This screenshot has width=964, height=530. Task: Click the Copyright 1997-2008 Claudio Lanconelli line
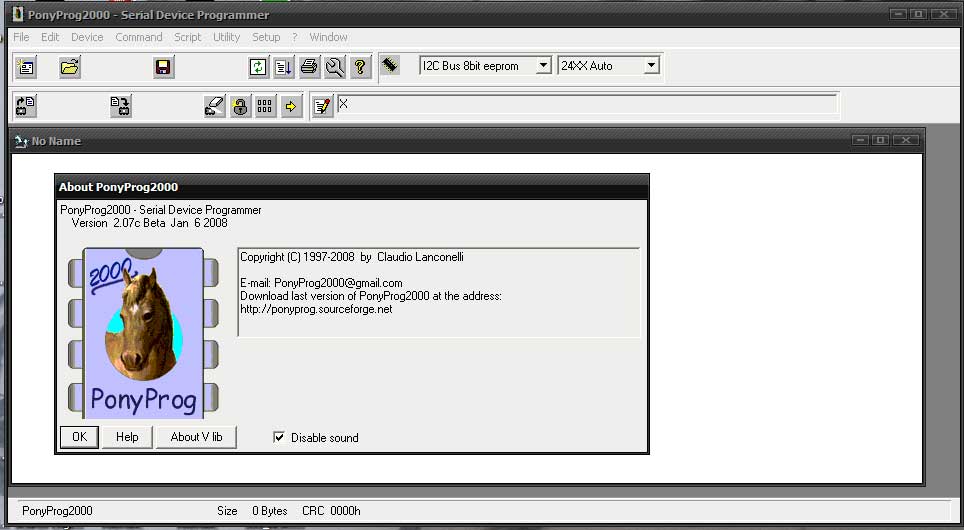[352, 257]
